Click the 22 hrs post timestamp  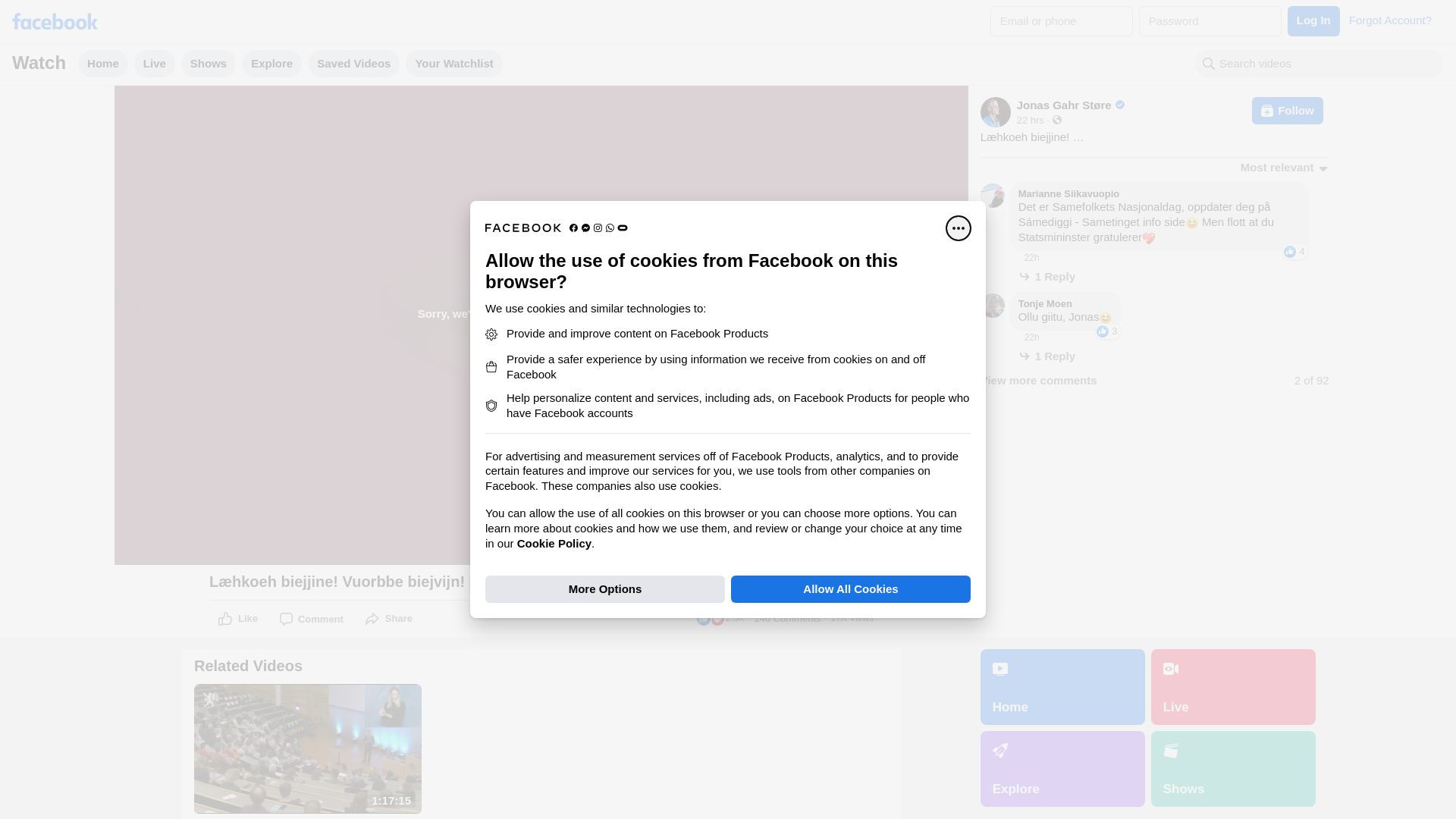click(1031, 121)
